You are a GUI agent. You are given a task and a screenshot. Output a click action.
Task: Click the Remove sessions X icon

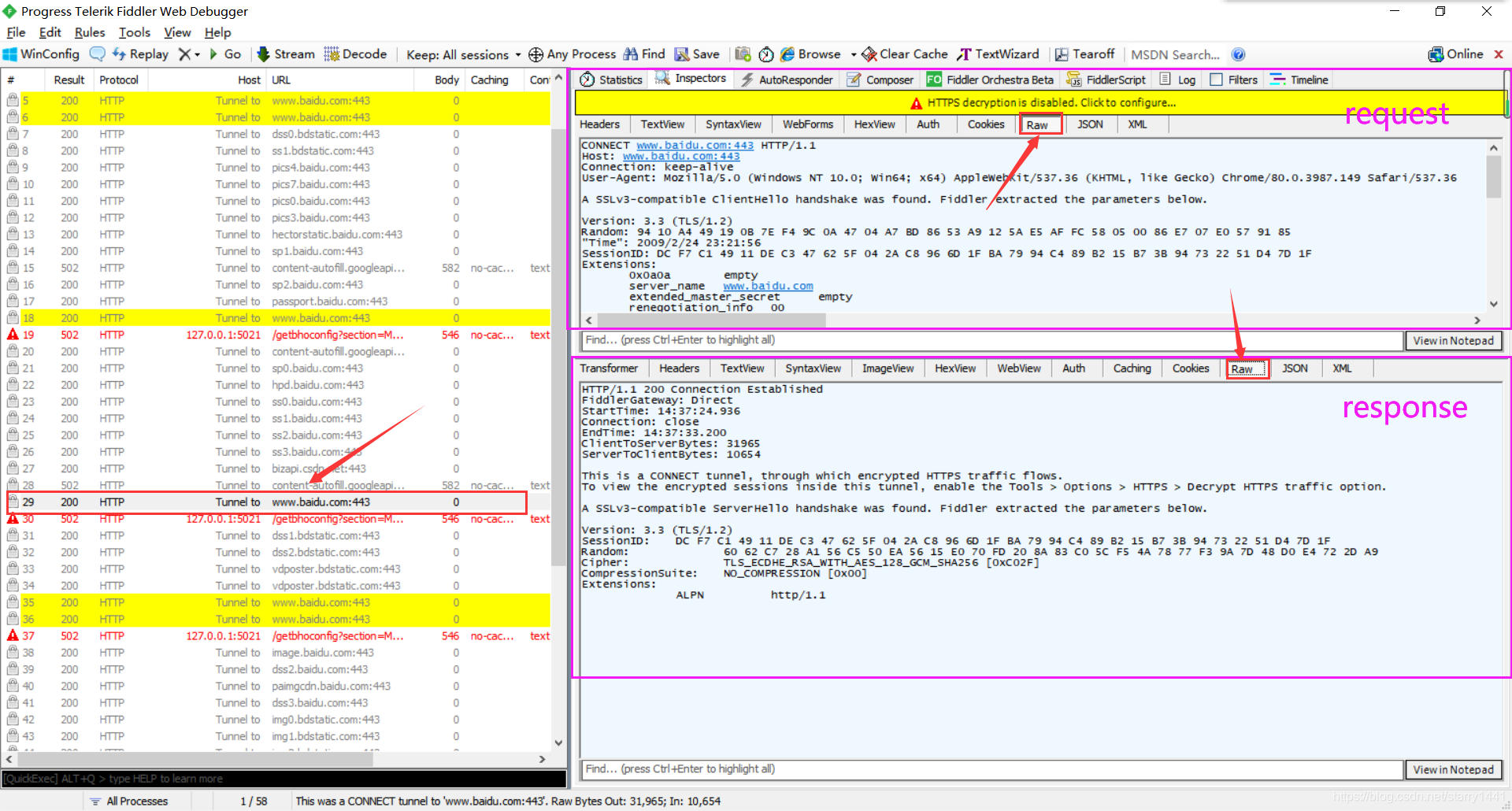(184, 54)
